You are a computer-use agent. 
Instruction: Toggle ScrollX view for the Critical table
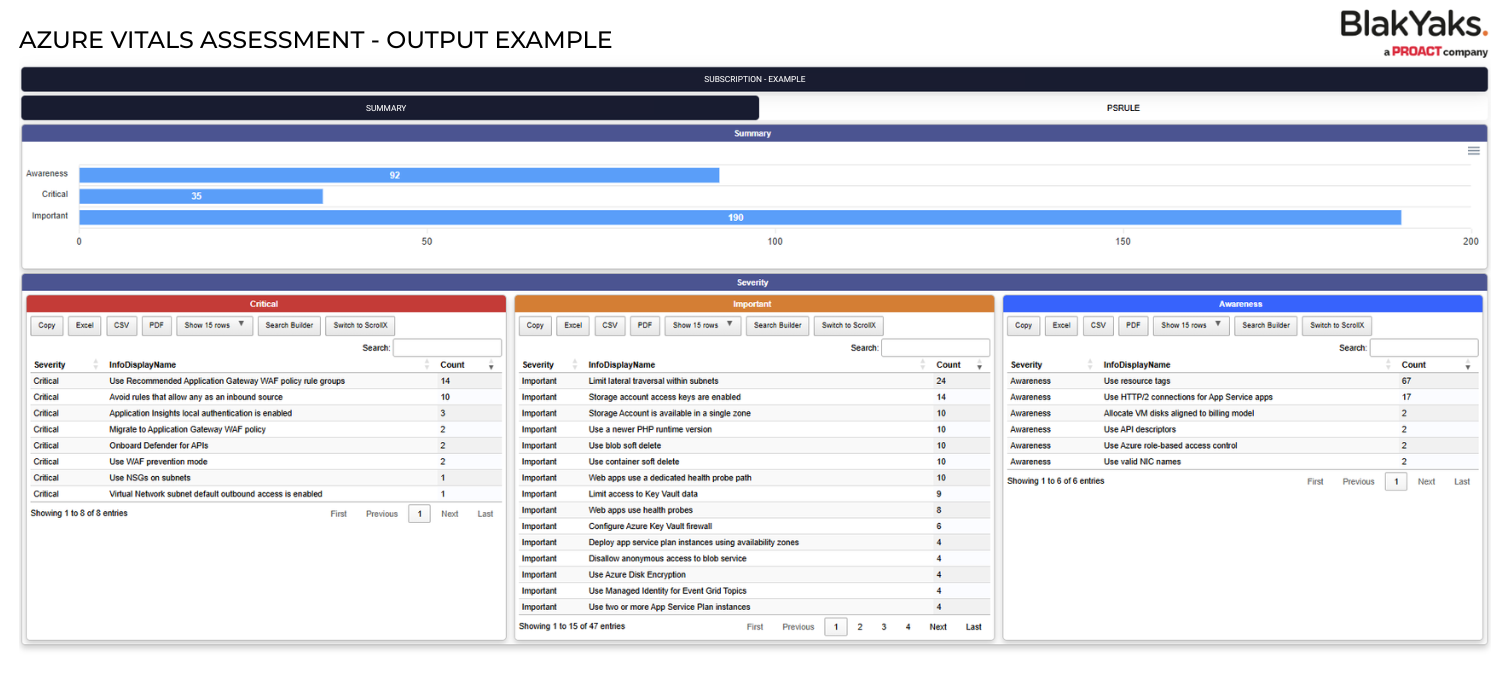pyautogui.click(x=359, y=325)
